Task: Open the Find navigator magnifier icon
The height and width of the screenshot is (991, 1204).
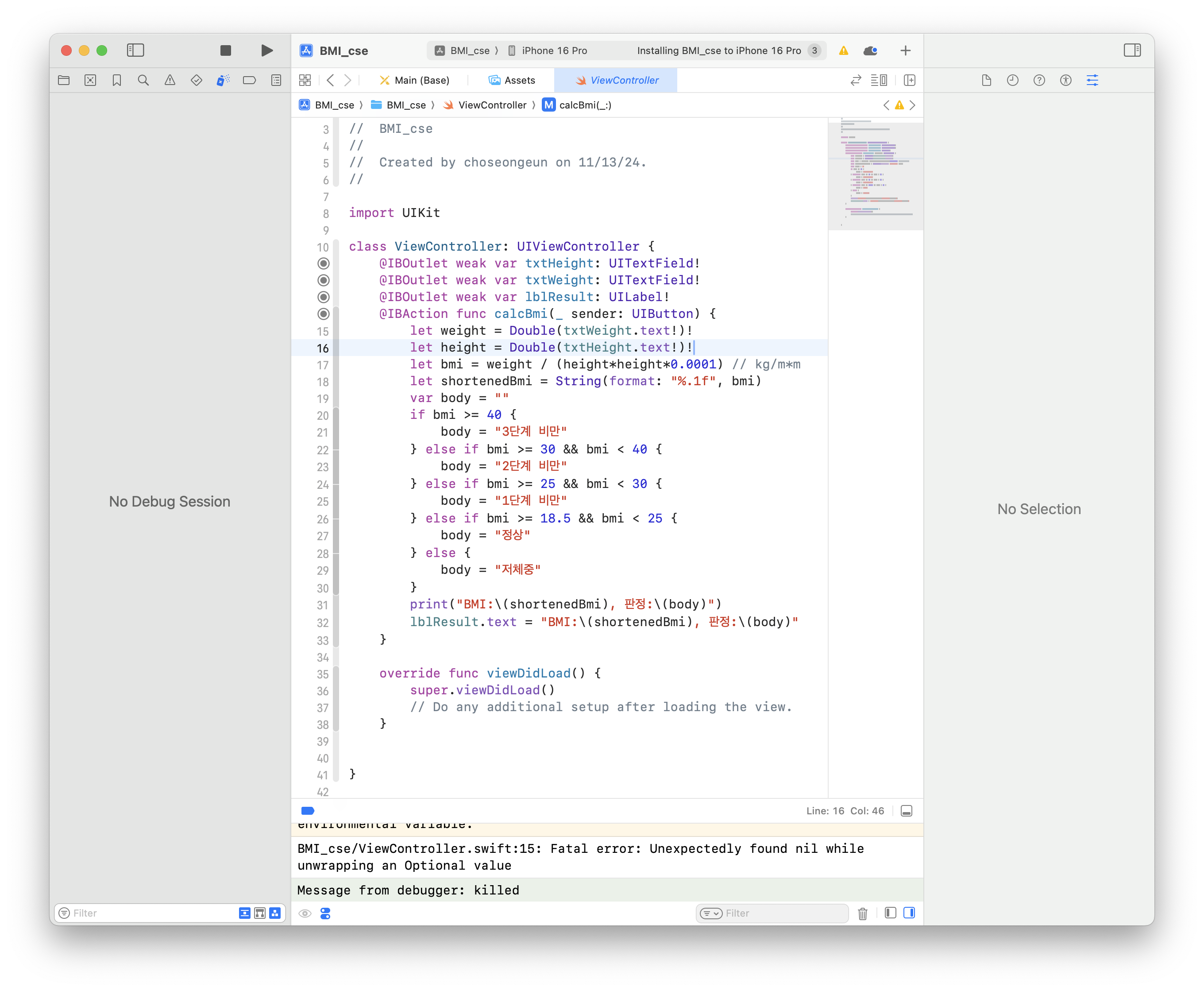Action: point(143,81)
